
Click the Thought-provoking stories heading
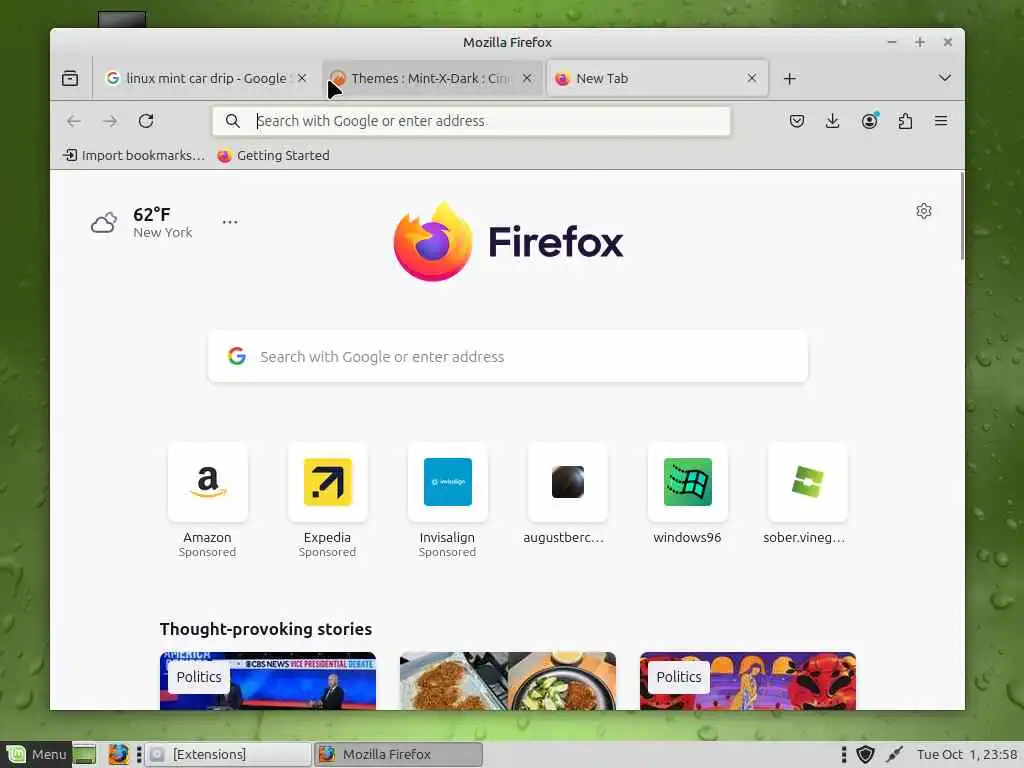(266, 629)
